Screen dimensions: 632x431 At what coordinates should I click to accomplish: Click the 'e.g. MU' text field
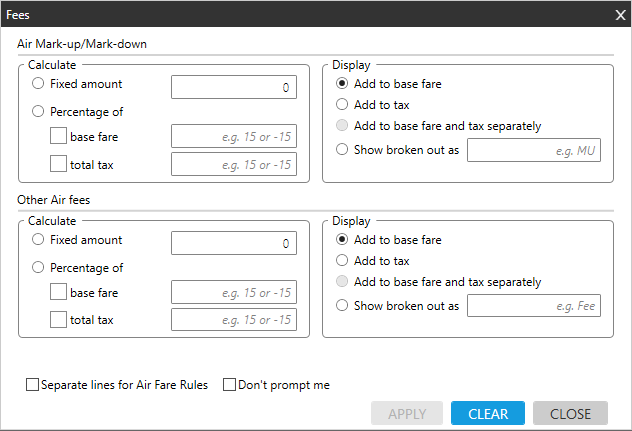pos(533,150)
